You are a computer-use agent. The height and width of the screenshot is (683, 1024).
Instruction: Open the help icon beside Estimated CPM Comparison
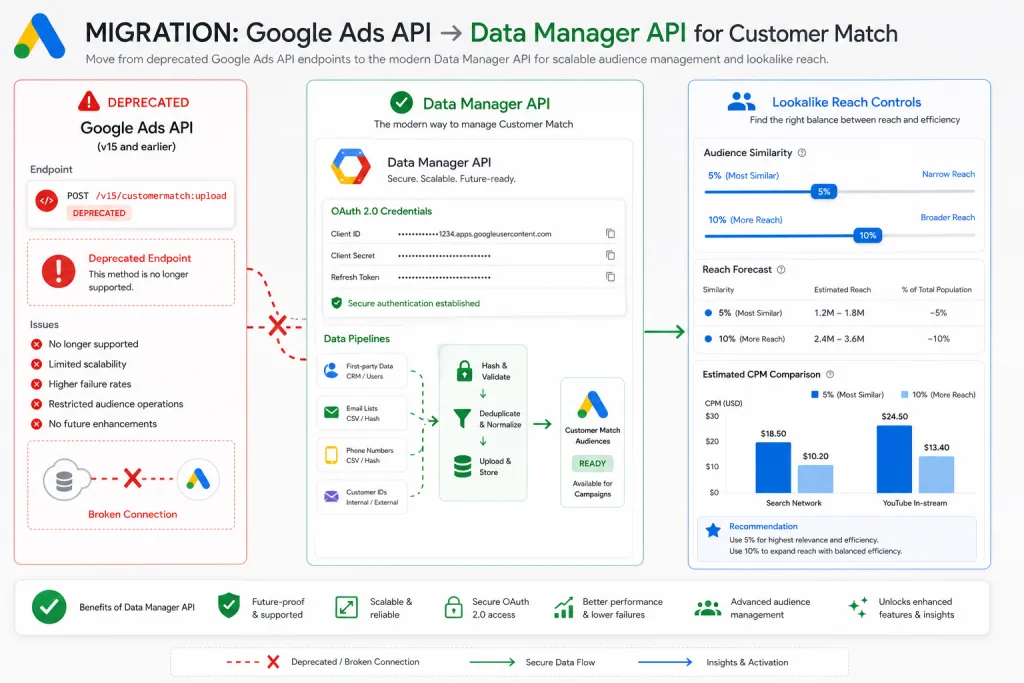830,374
